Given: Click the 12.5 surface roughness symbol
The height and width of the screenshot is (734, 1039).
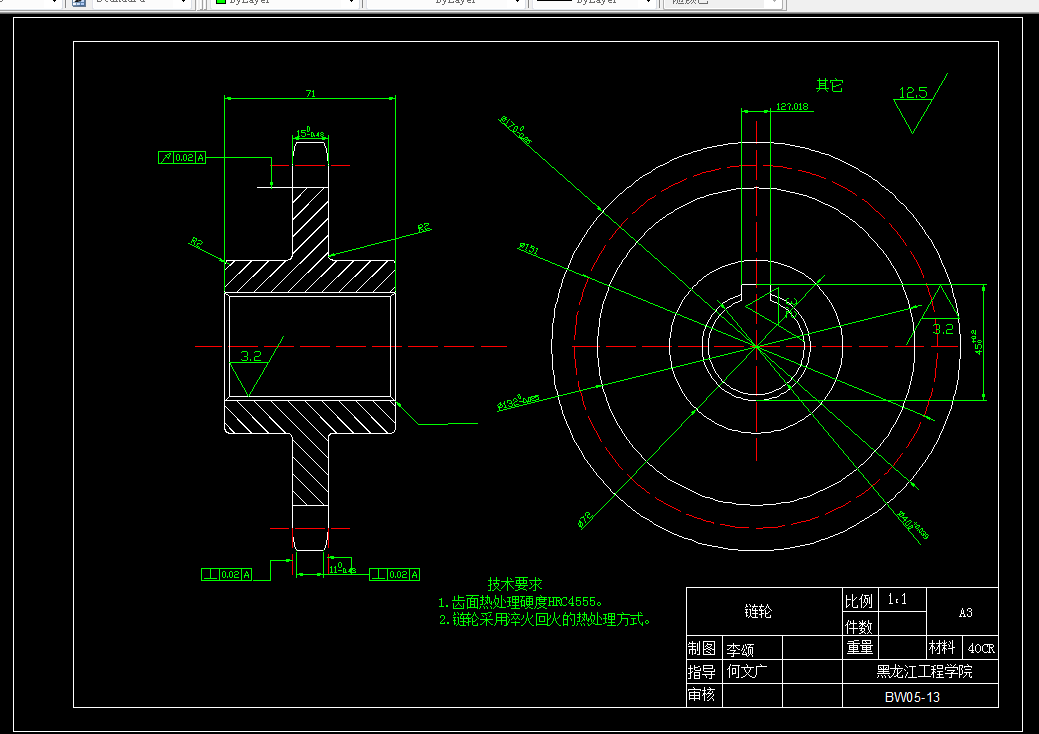Looking at the screenshot, I should [x=920, y=103].
